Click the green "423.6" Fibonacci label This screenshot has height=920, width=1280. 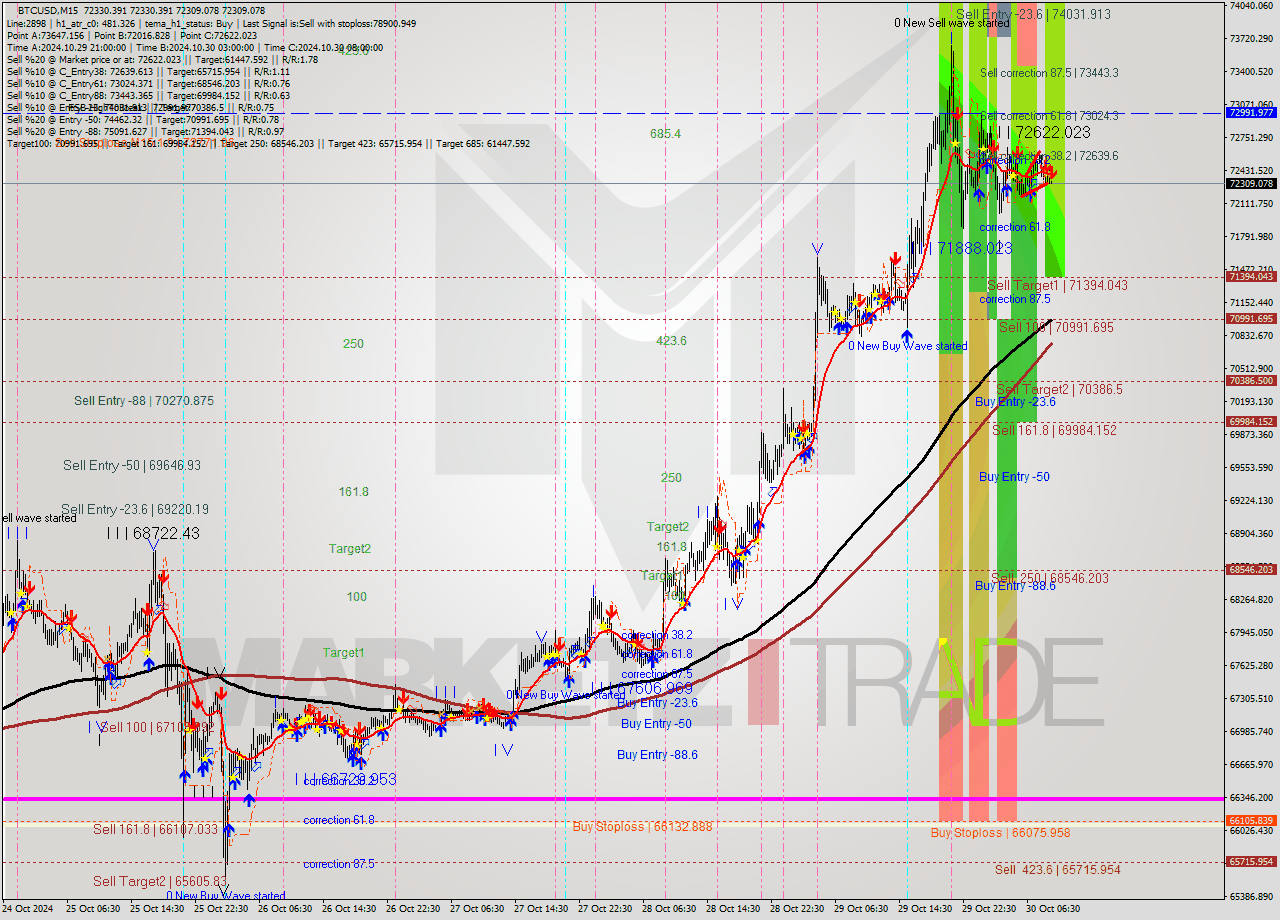coord(671,340)
